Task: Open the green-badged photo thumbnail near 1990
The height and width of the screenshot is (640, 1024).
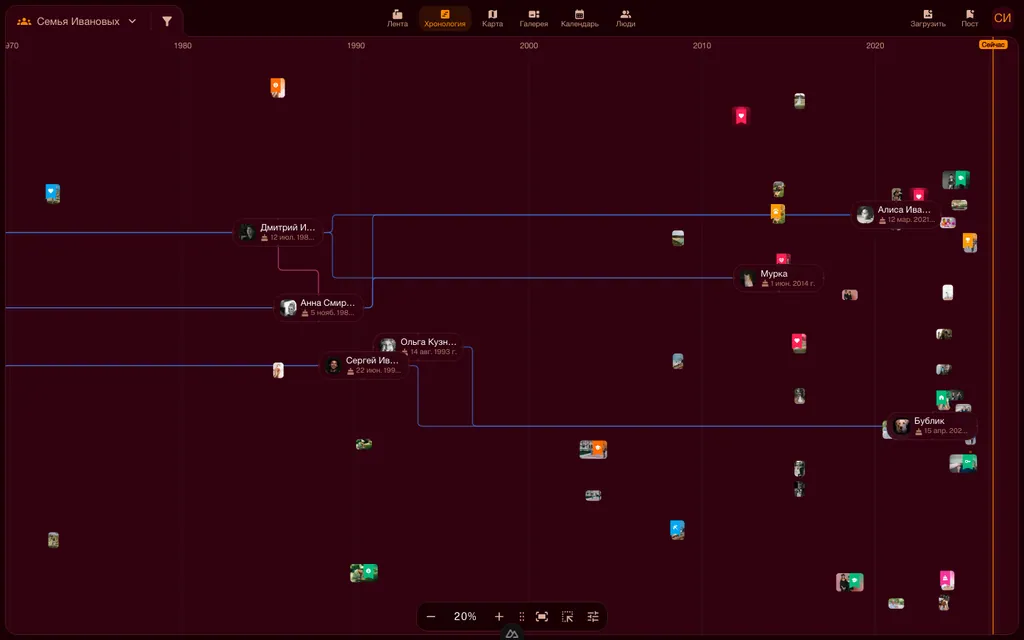Action: tap(364, 573)
